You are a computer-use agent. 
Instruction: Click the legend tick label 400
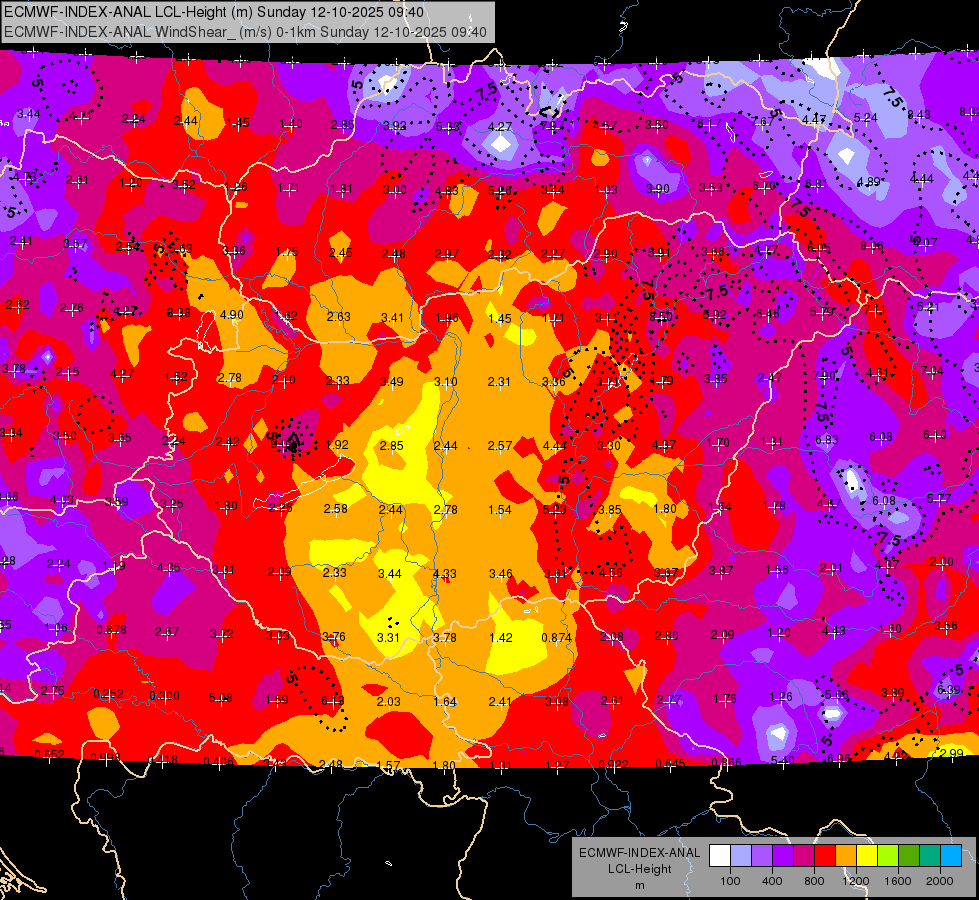tap(772, 881)
